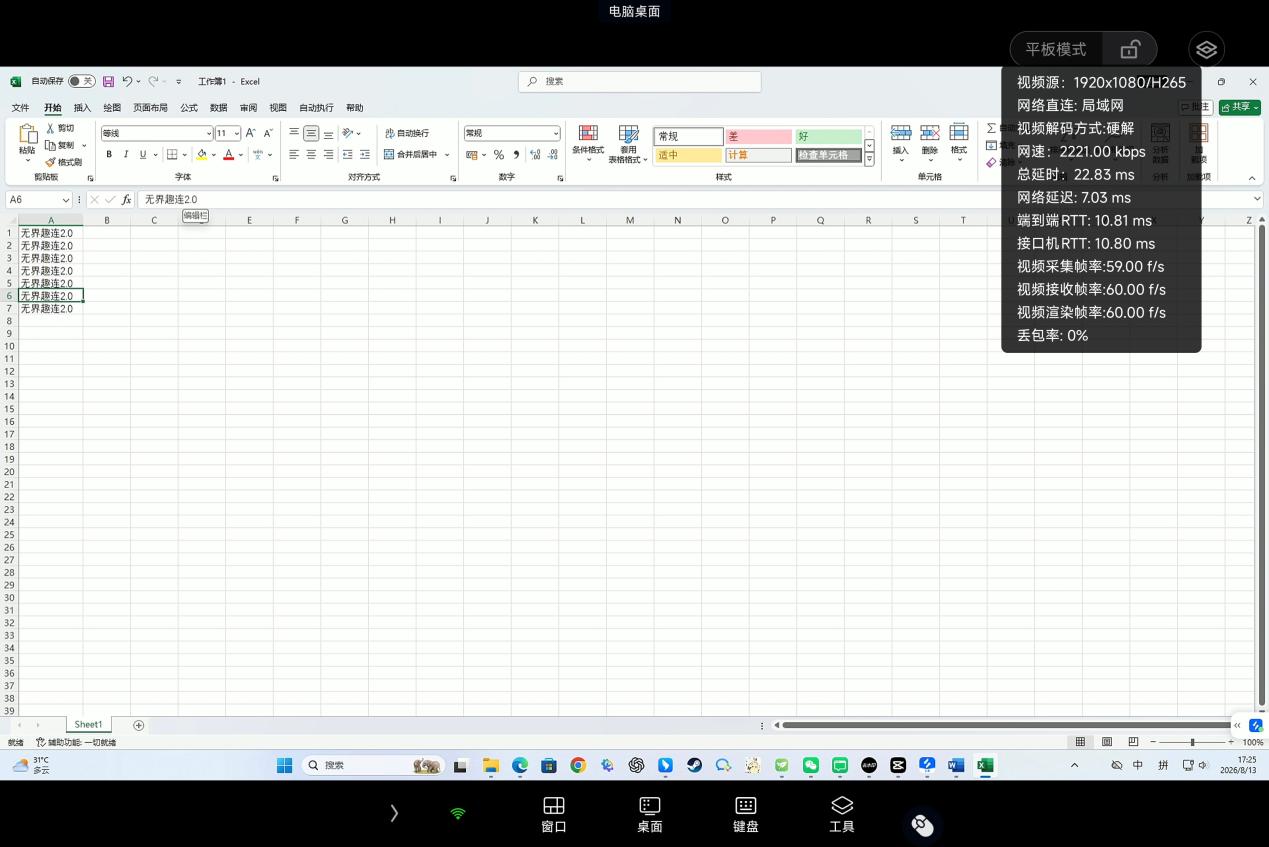Screen dimensions: 1269x847
Task: Switch to Normal view in status bar
Action: coord(1080,742)
